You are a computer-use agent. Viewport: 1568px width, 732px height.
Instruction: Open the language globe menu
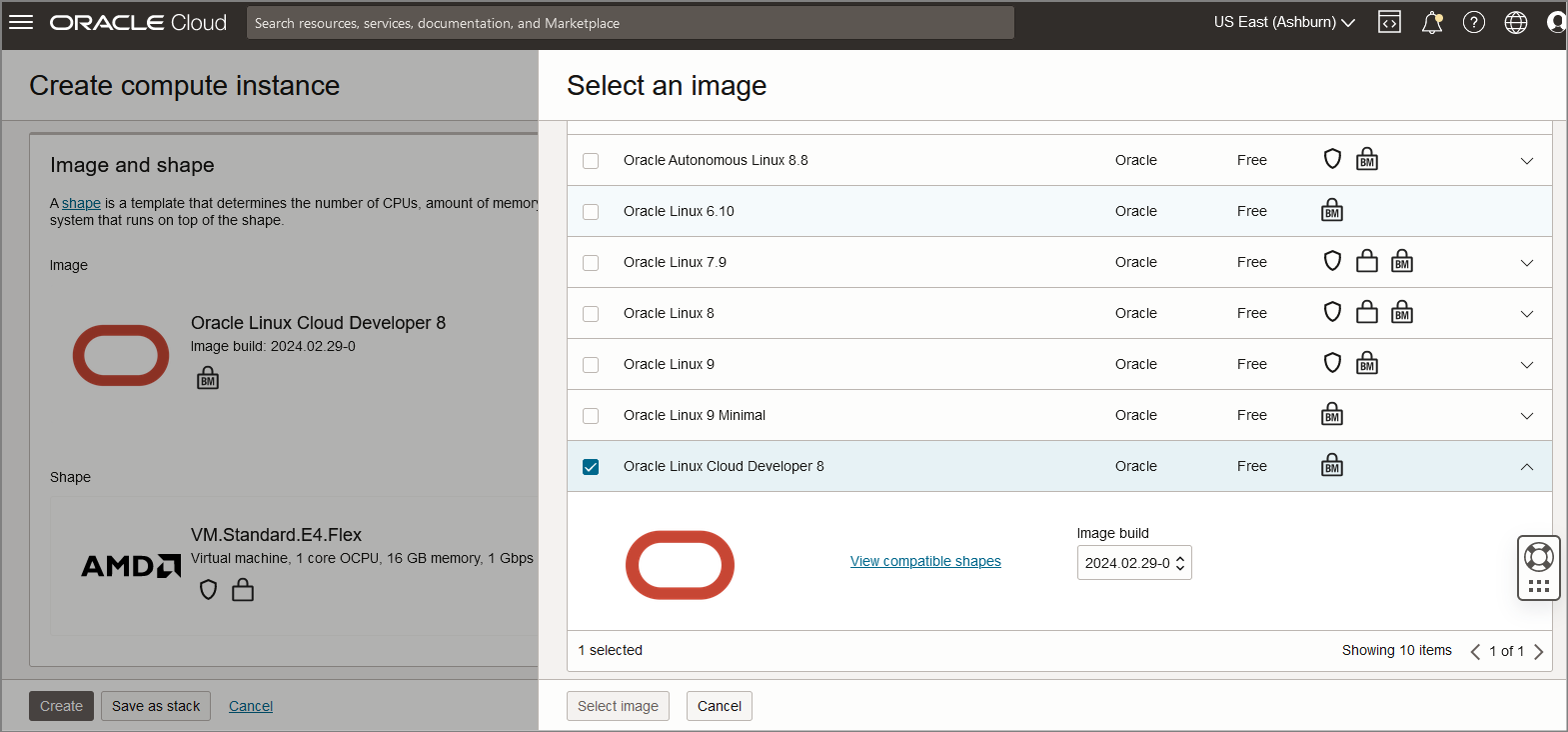(x=1516, y=22)
